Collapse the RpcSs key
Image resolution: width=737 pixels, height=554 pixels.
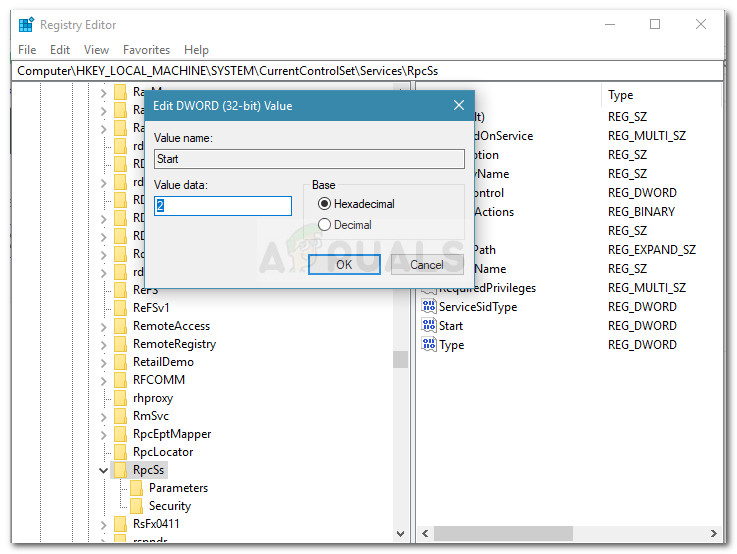103,470
